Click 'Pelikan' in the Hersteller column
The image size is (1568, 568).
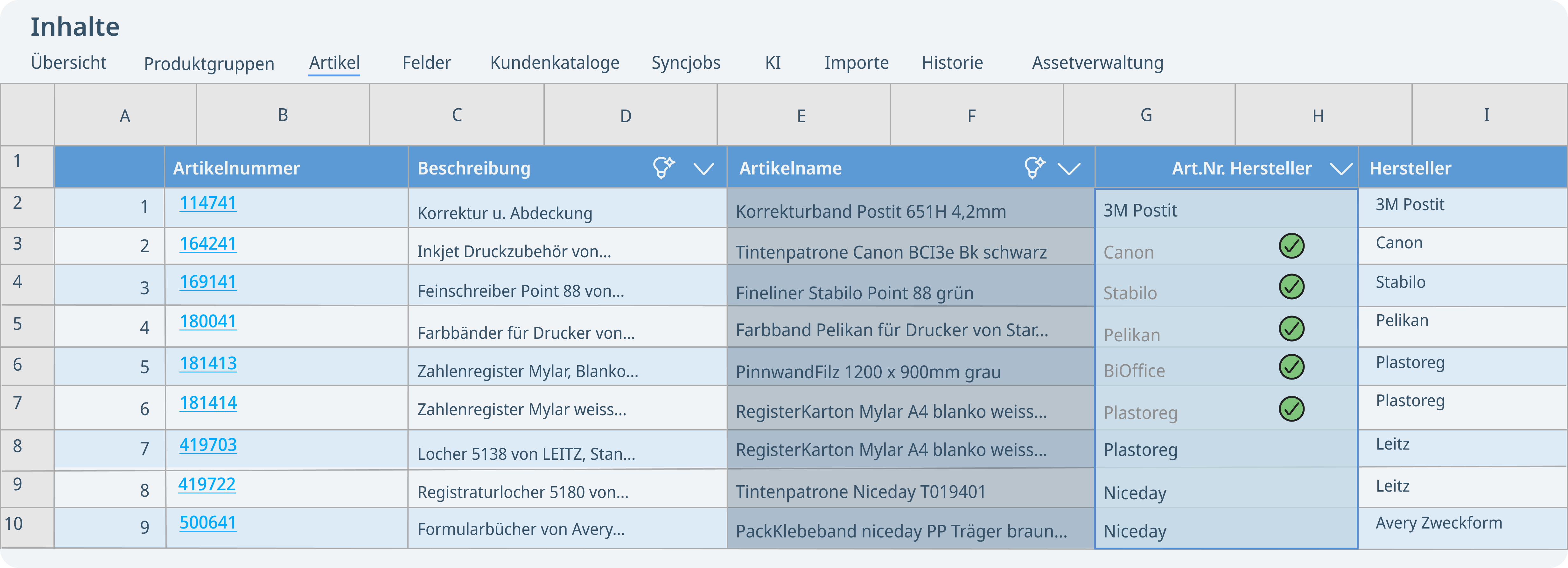pos(1402,321)
